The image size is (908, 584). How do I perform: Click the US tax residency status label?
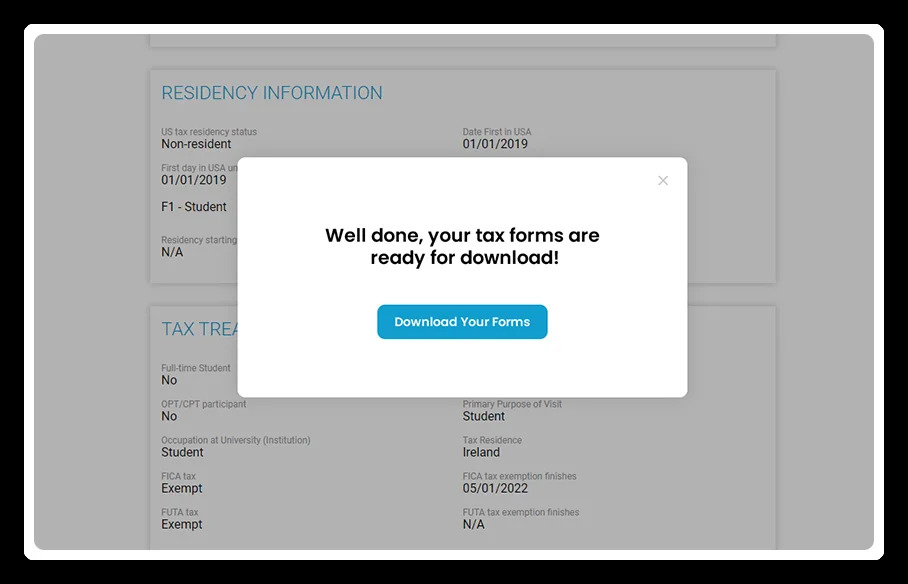(208, 132)
